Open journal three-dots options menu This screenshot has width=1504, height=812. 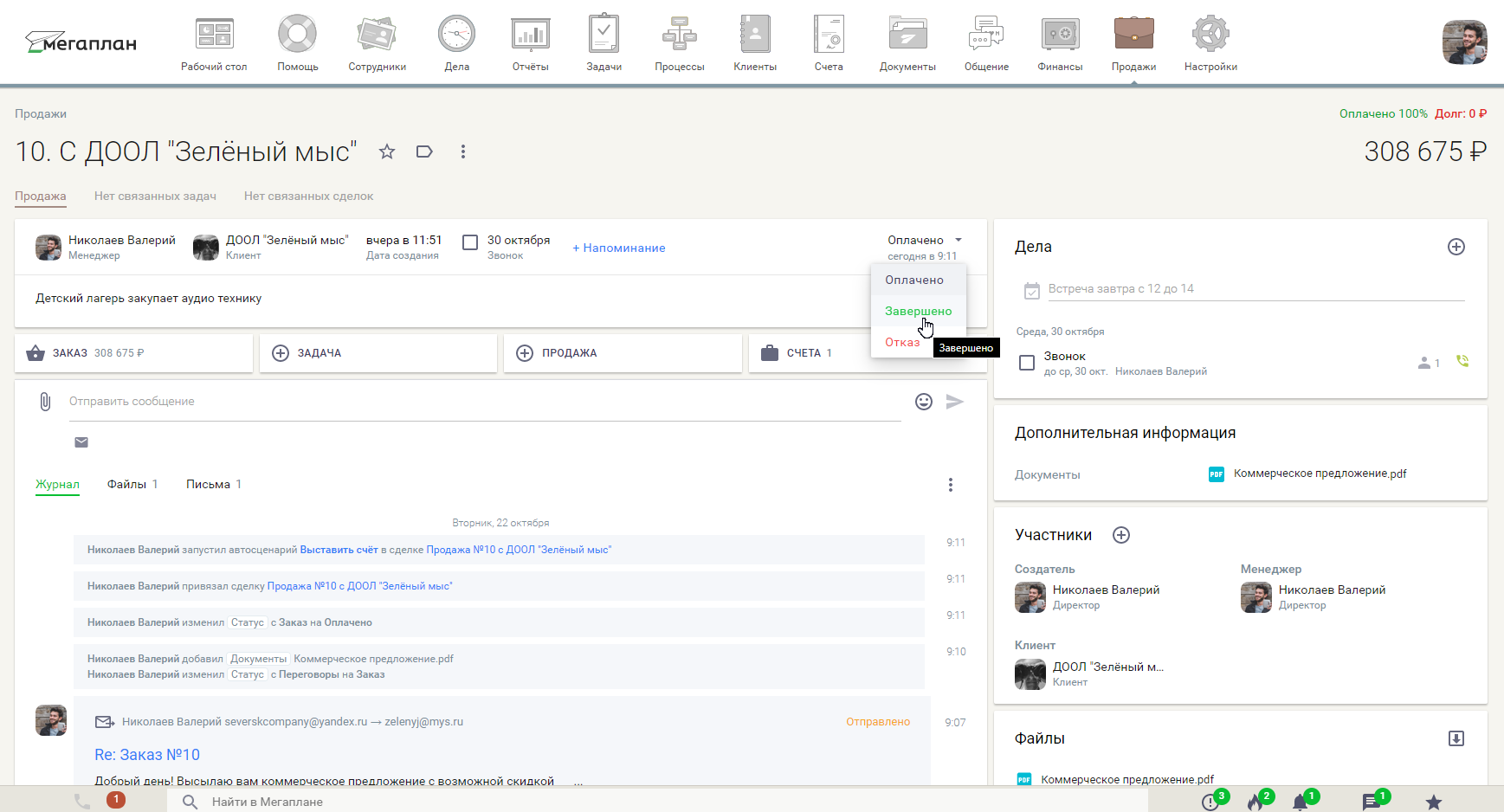(951, 485)
